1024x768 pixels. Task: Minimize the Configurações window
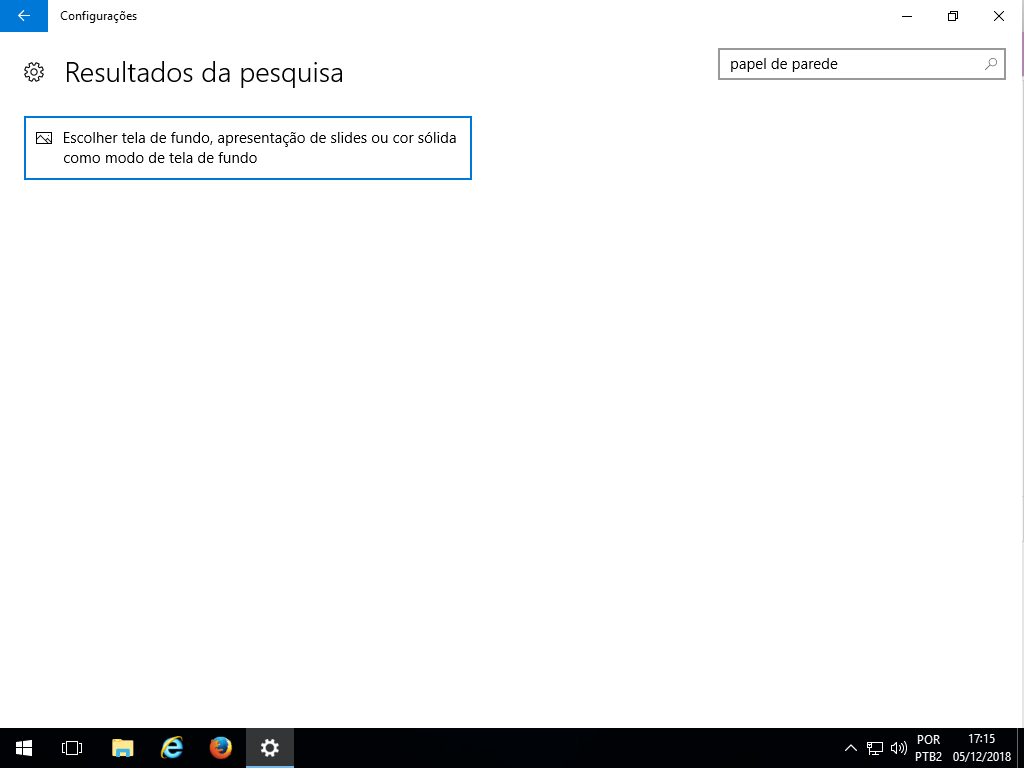click(x=907, y=16)
